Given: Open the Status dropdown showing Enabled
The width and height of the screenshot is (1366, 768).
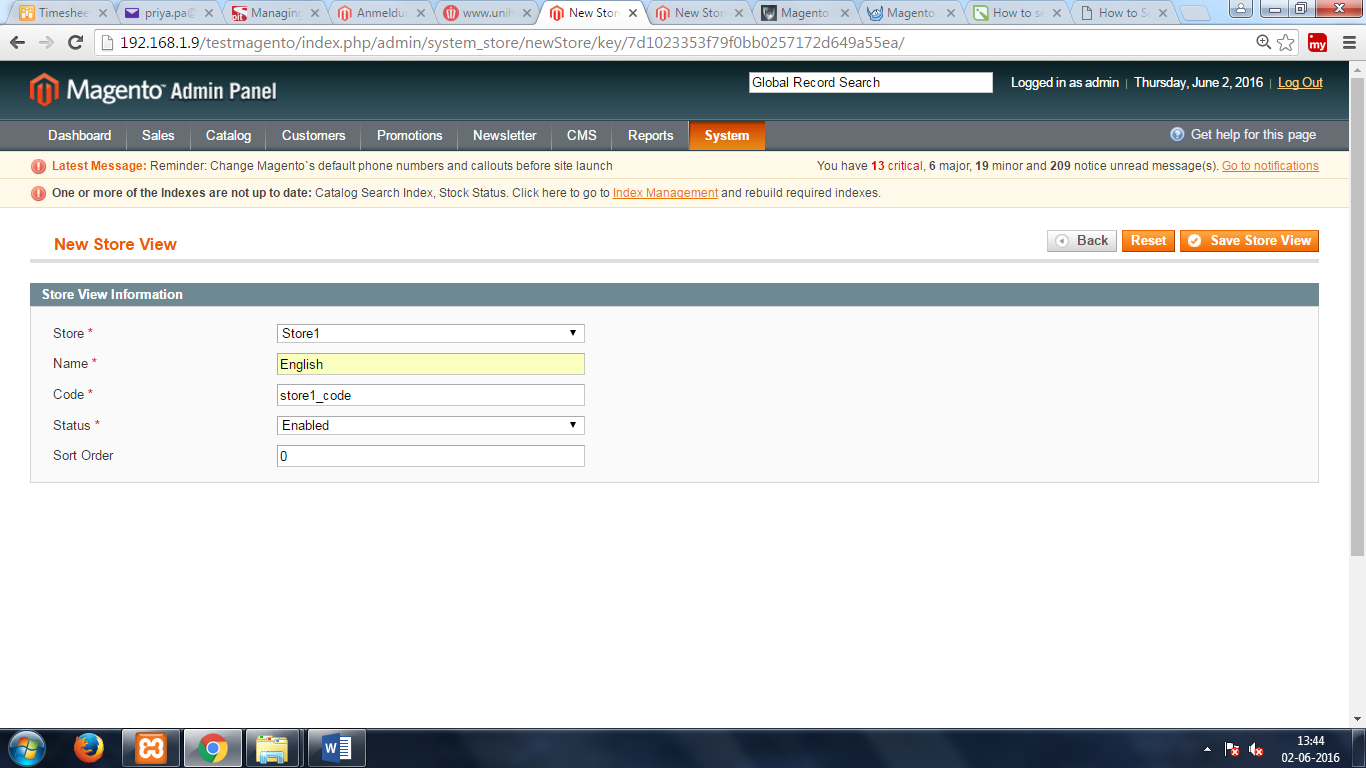Looking at the screenshot, I should pos(431,425).
